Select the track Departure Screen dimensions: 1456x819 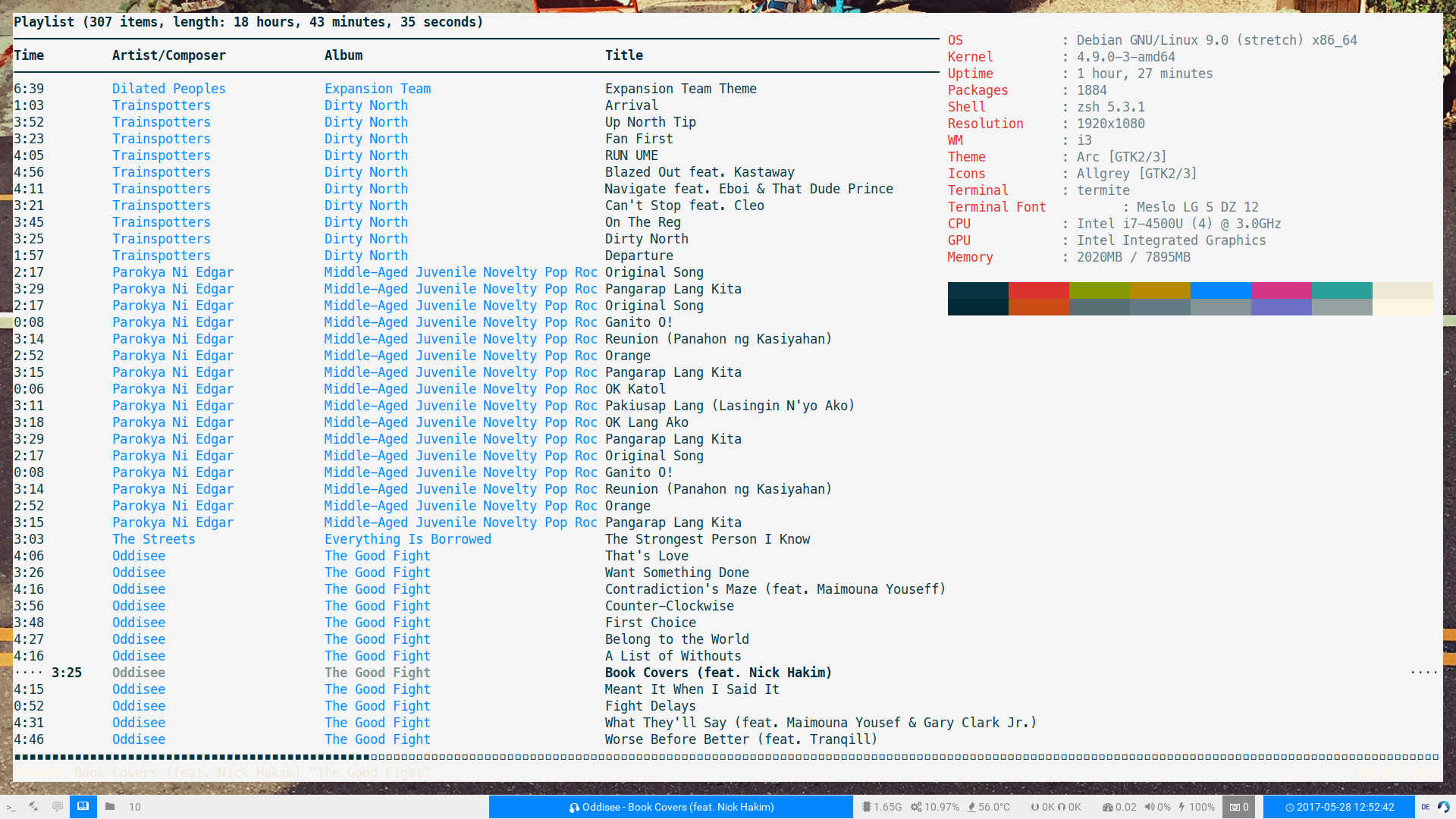click(639, 256)
